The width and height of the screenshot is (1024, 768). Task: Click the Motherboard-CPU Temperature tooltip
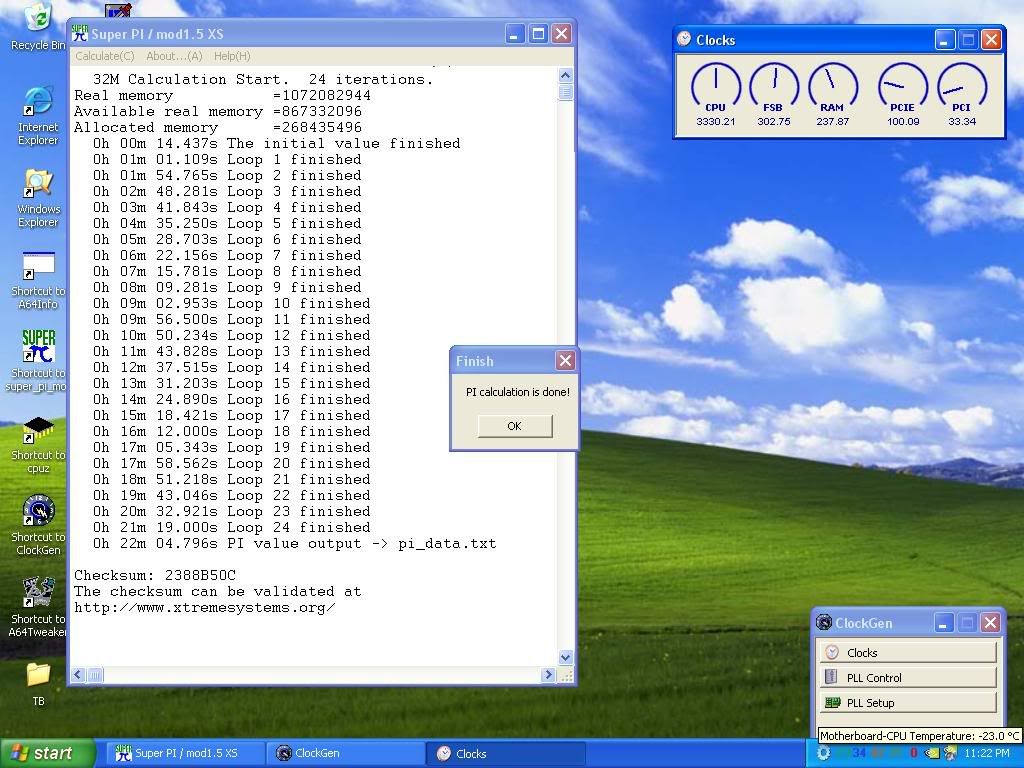(x=920, y=735)
